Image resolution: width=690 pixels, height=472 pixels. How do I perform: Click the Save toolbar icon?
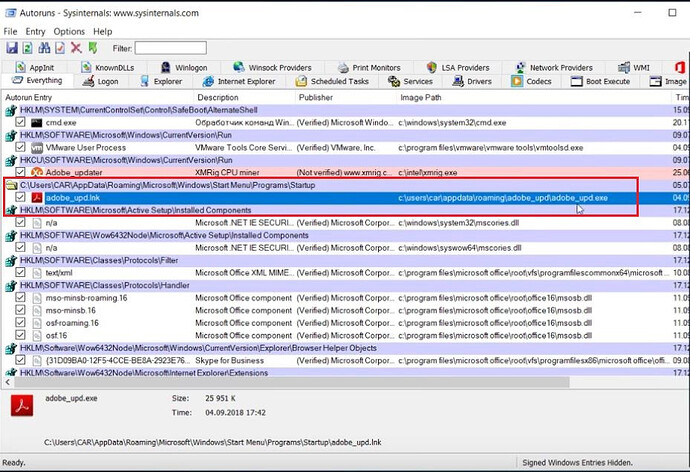12,48
